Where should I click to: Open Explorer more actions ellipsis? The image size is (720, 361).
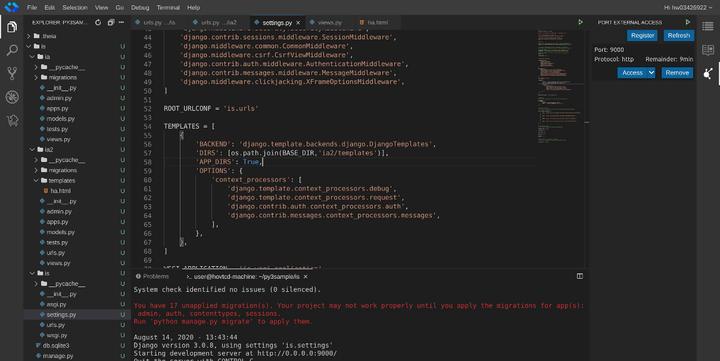click(121, 22)
